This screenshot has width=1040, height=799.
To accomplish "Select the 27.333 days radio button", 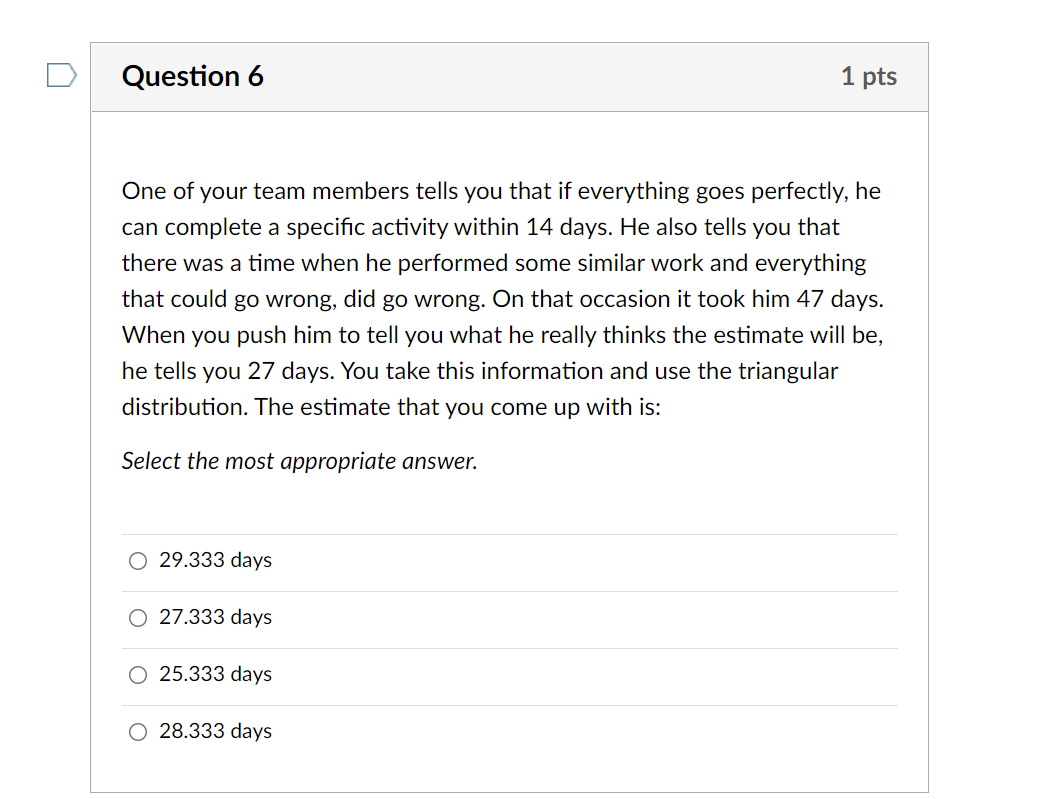I will (x=138, y=618).
